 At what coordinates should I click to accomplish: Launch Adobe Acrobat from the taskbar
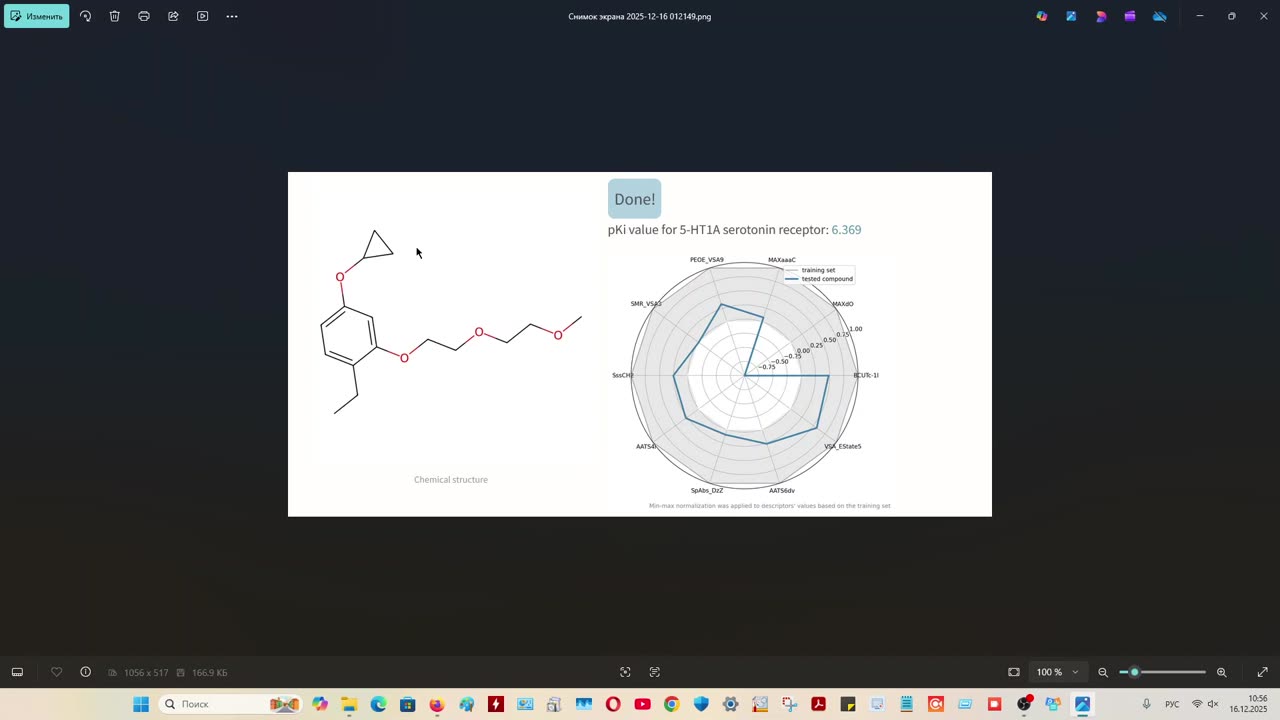(x=818, y=704)
